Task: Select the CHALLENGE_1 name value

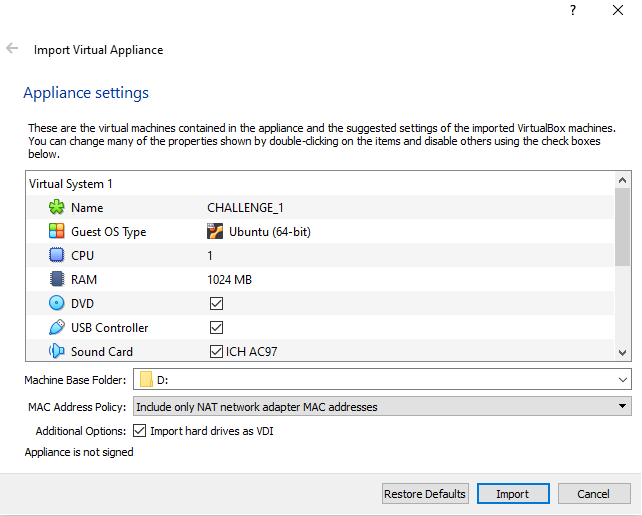Action: pyautogui.click(x=245, y=207)
